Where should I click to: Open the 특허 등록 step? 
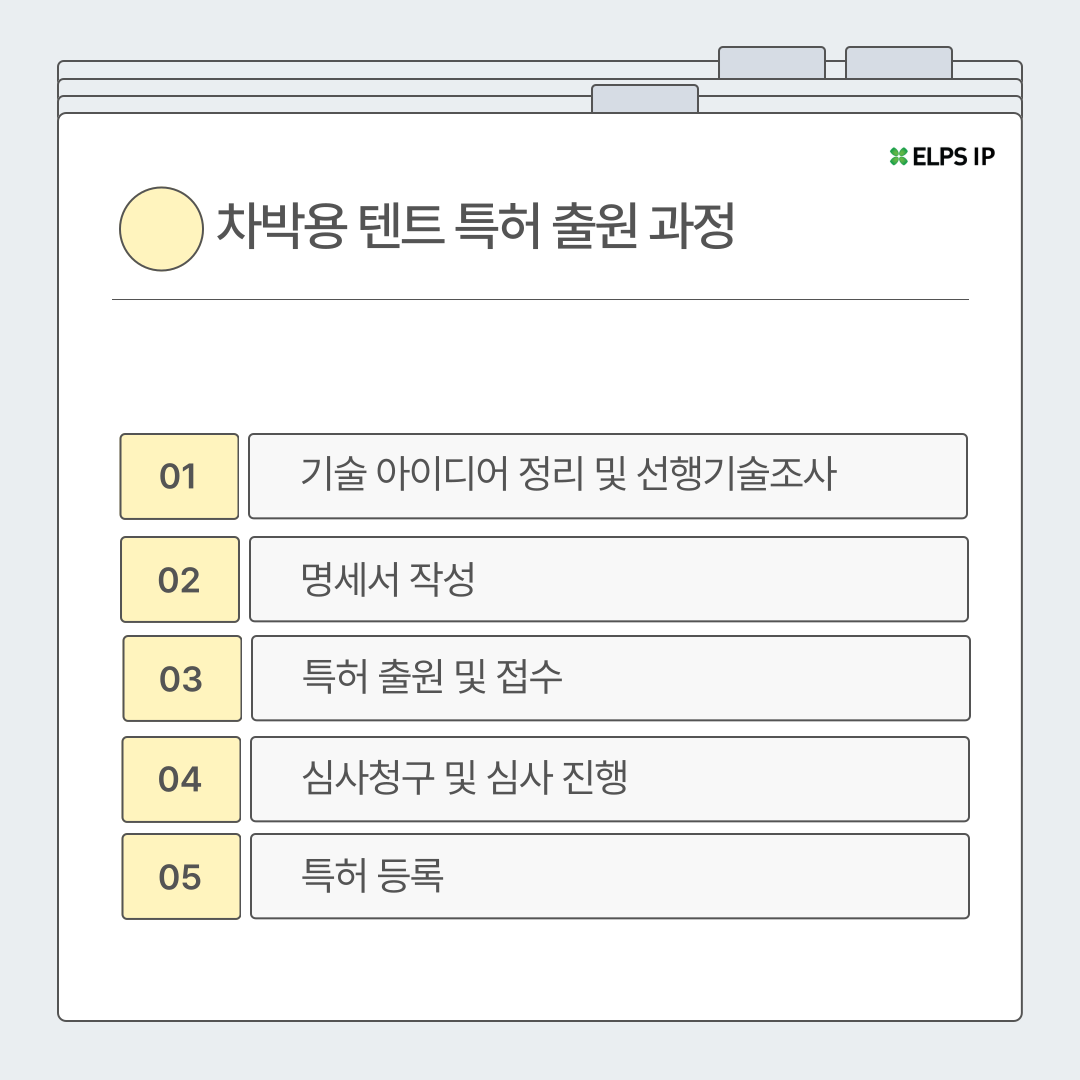(x=610, y=876)
